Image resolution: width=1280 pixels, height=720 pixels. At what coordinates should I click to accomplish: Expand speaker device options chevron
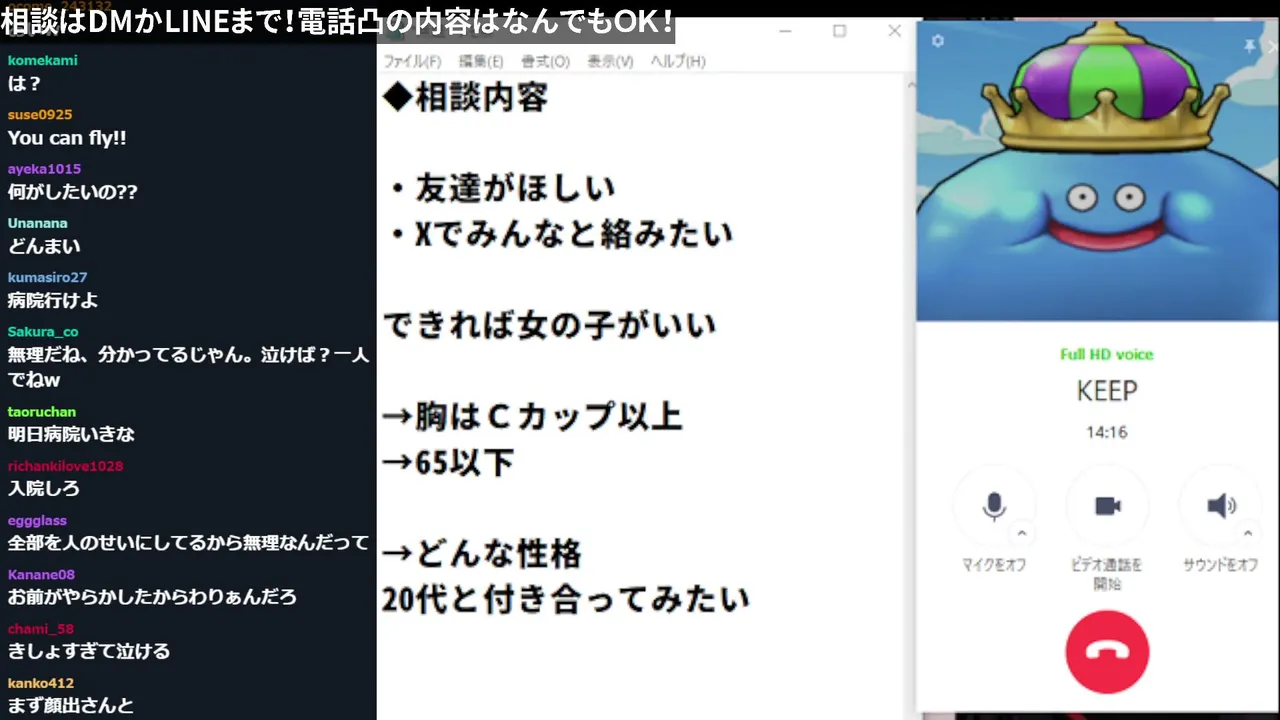1248,533
